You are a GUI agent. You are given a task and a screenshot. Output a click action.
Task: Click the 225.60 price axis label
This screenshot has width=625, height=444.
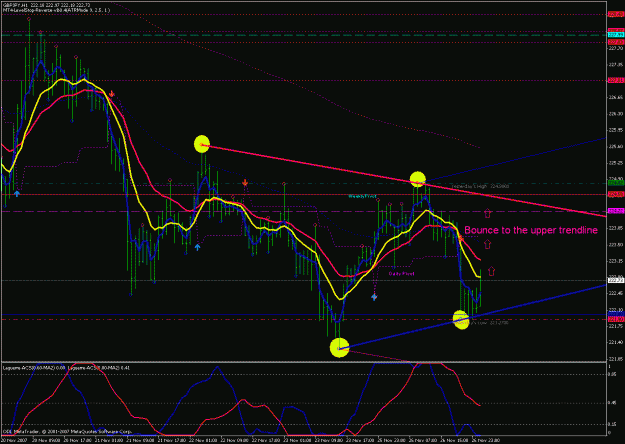coord(615,146)
